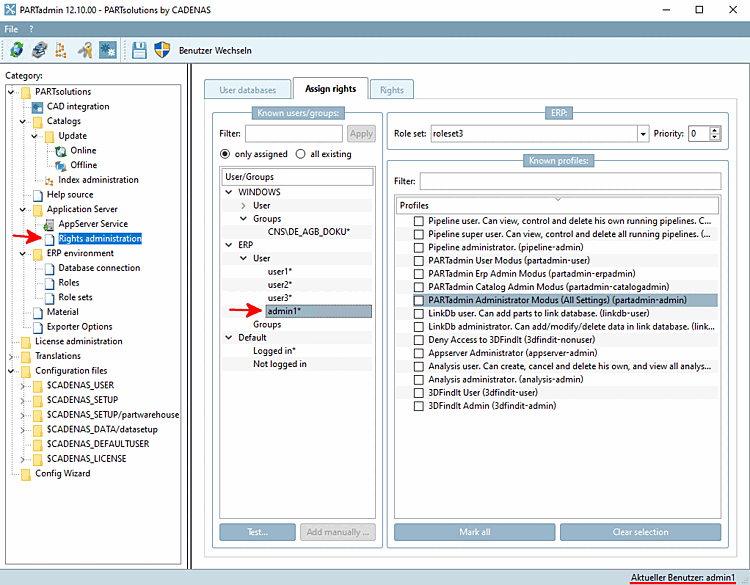The height and width of the screenshot is (585, 750).
Task: Switch to the User databases tab
Action: click(247, 90)
